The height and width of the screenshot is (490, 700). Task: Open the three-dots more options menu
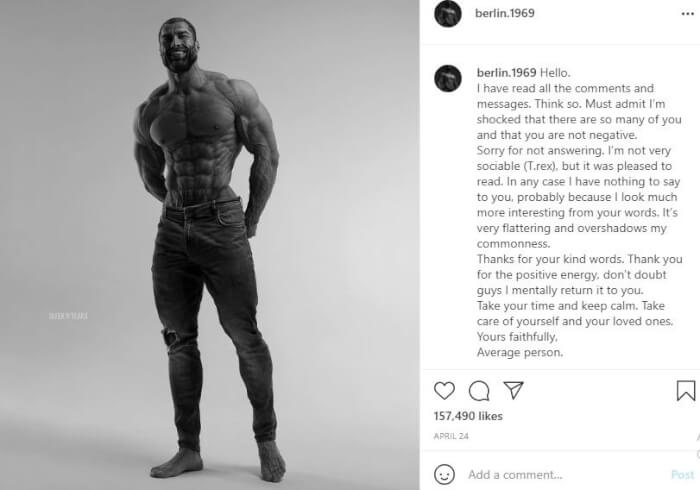pos(688,14)
